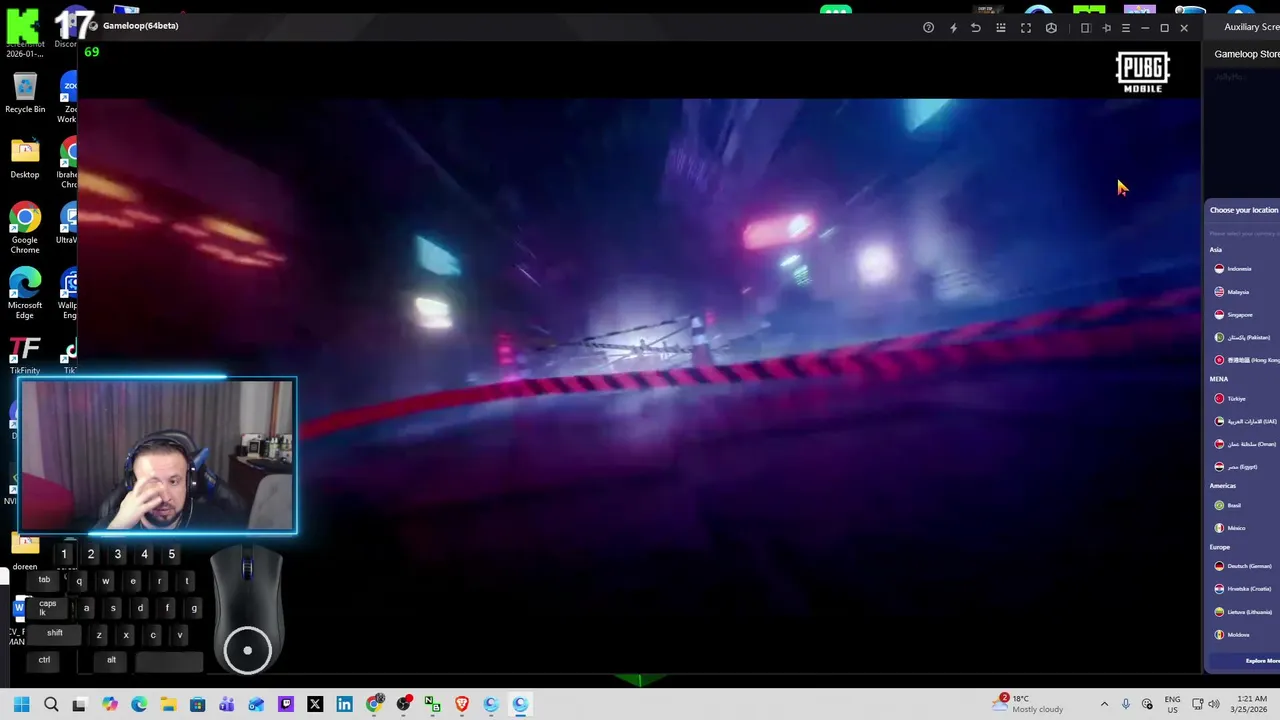
Task: Open the Windows Start menu
Action: click(x=22, y=704)
